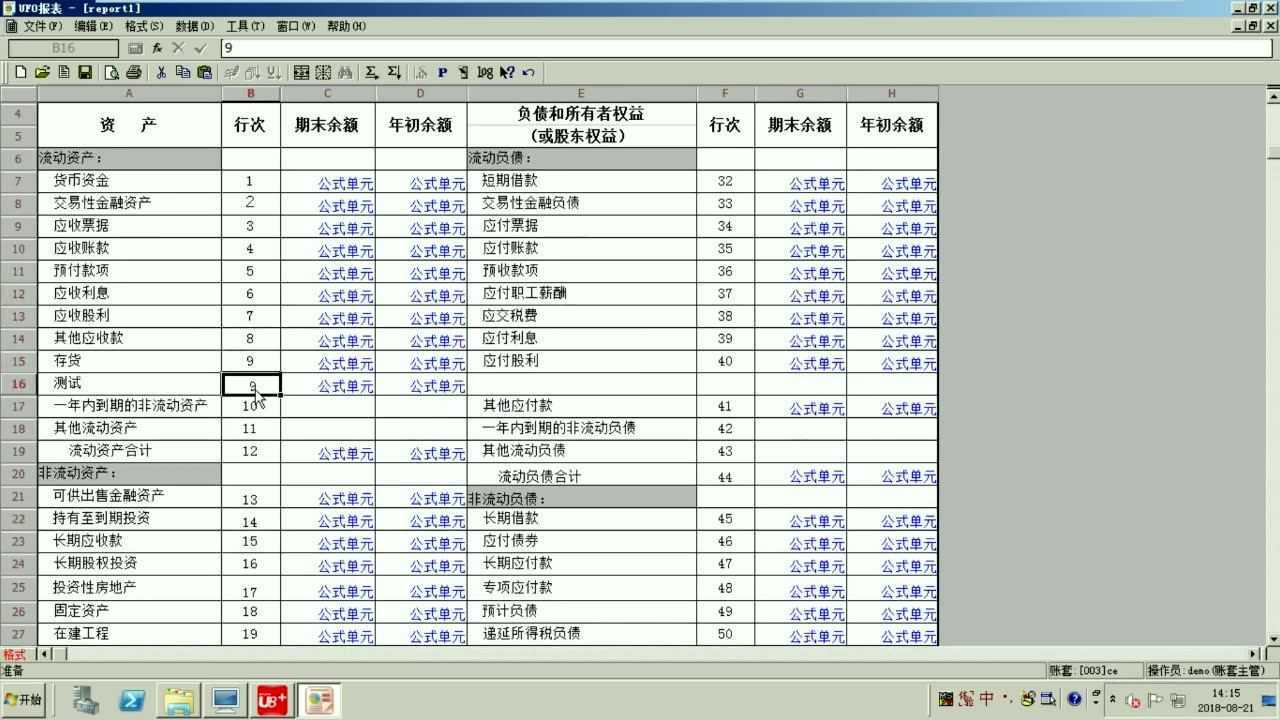Click the Print icon
Screen dimensions: 1280x720
(133, 72)
